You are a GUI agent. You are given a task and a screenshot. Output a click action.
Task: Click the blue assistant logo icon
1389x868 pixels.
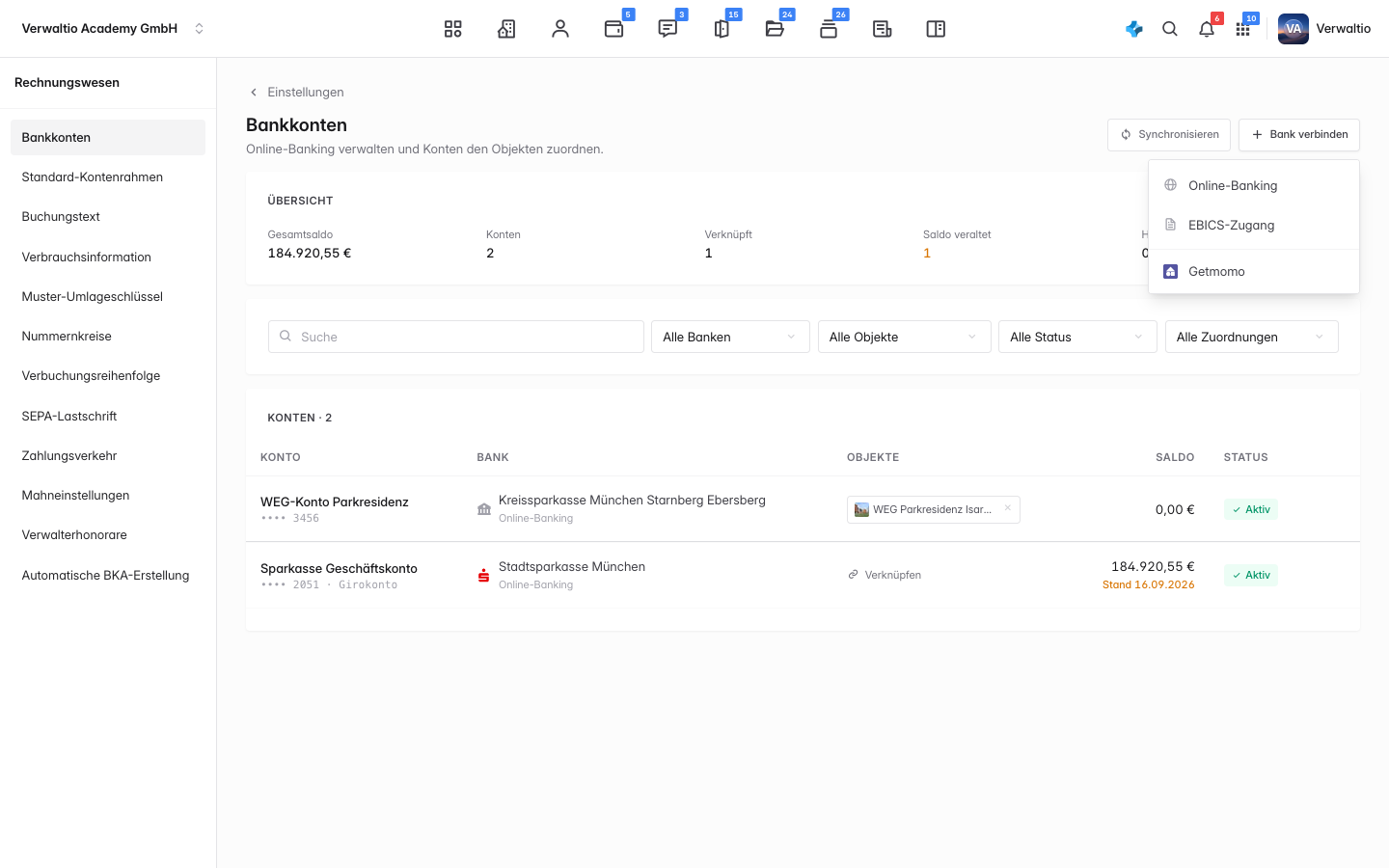[1134, 29]
